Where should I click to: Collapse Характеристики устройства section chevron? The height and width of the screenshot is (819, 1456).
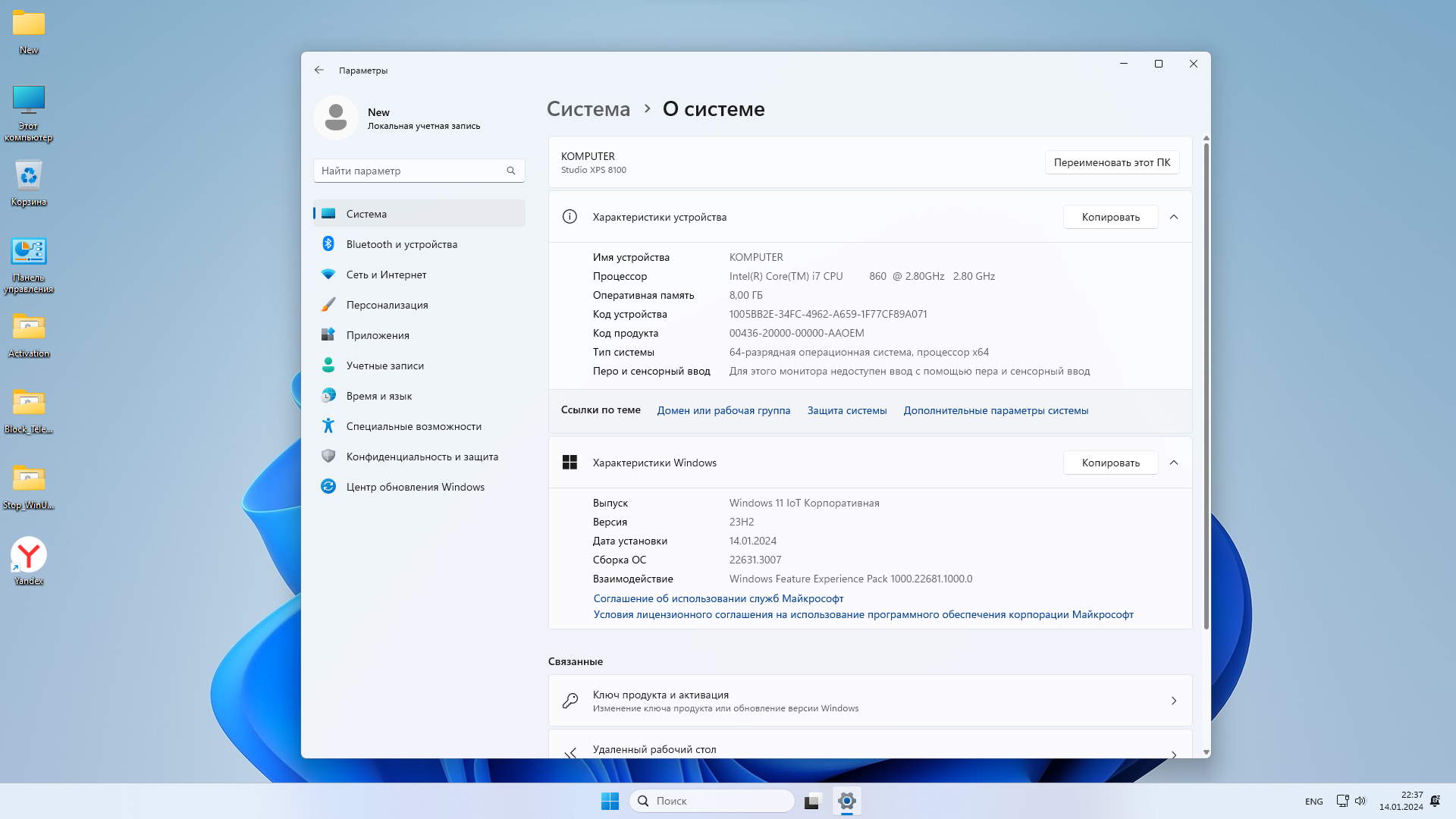[x=1174, y=217]
